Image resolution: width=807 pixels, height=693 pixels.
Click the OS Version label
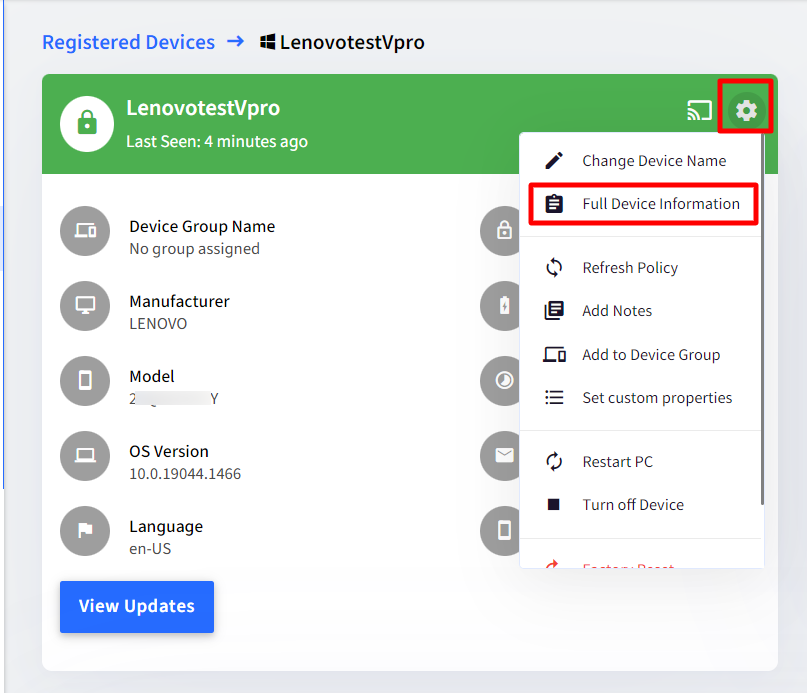(x=169, y=452)
